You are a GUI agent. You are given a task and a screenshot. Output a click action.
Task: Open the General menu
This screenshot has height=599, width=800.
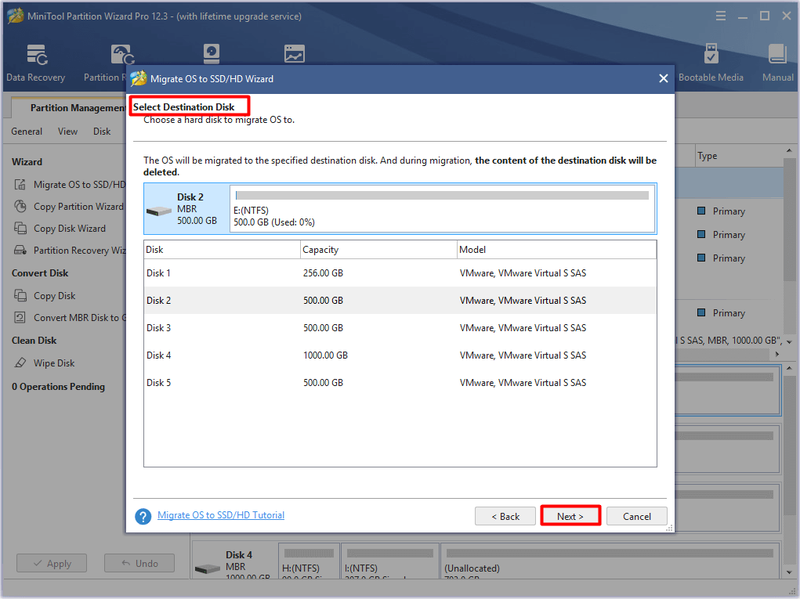pyautogui.click(x=27, y=132)
